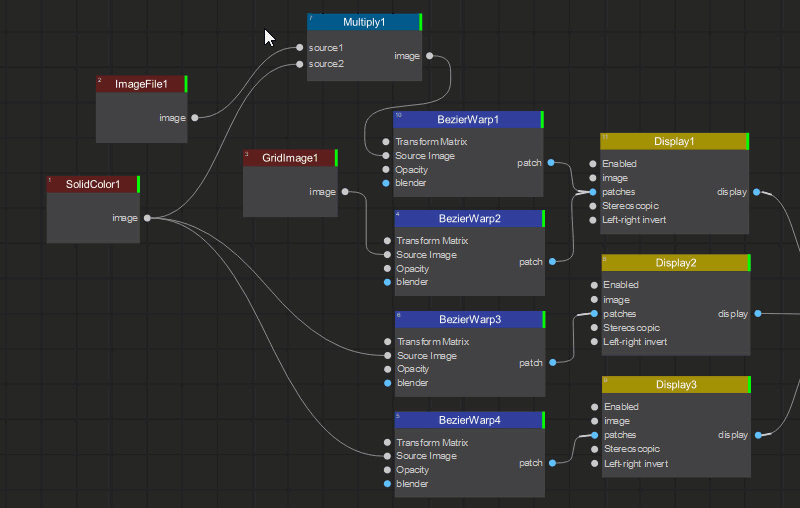Click Display2 image input port
The width and height of the screenshot is (800, 508).
(594, 299)
